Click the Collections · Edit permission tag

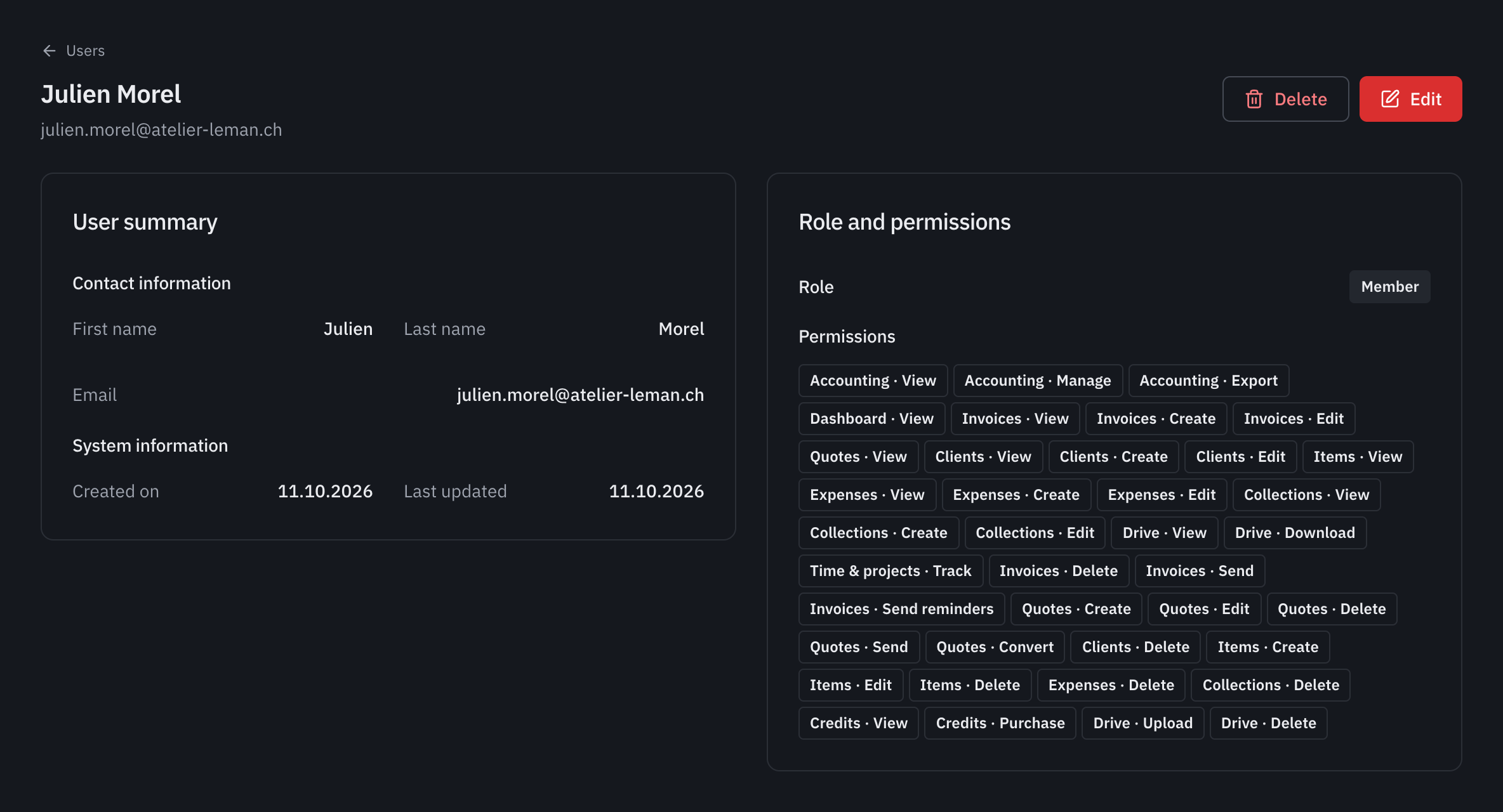click(x=1035, y=533)
